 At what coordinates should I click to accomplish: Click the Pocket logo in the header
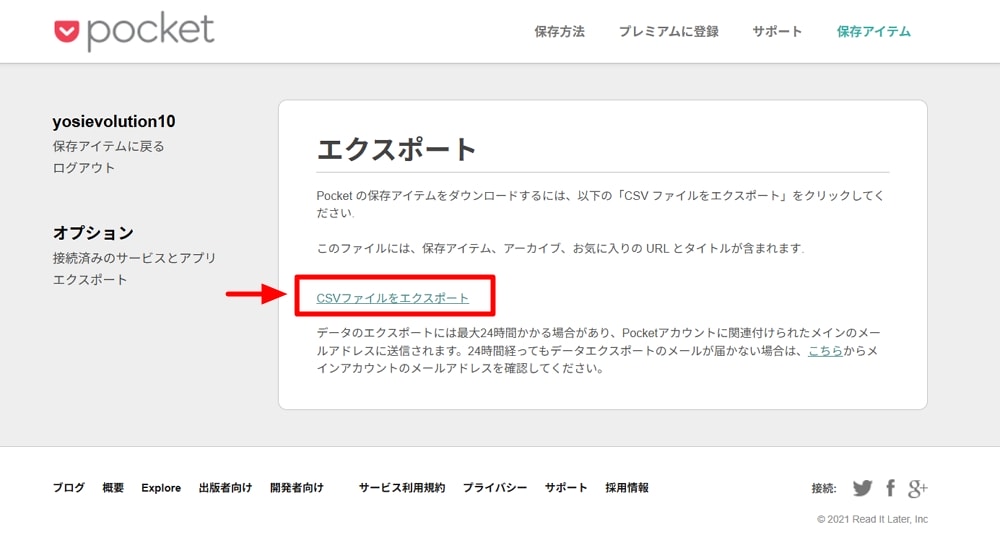(x=134, y=31)
